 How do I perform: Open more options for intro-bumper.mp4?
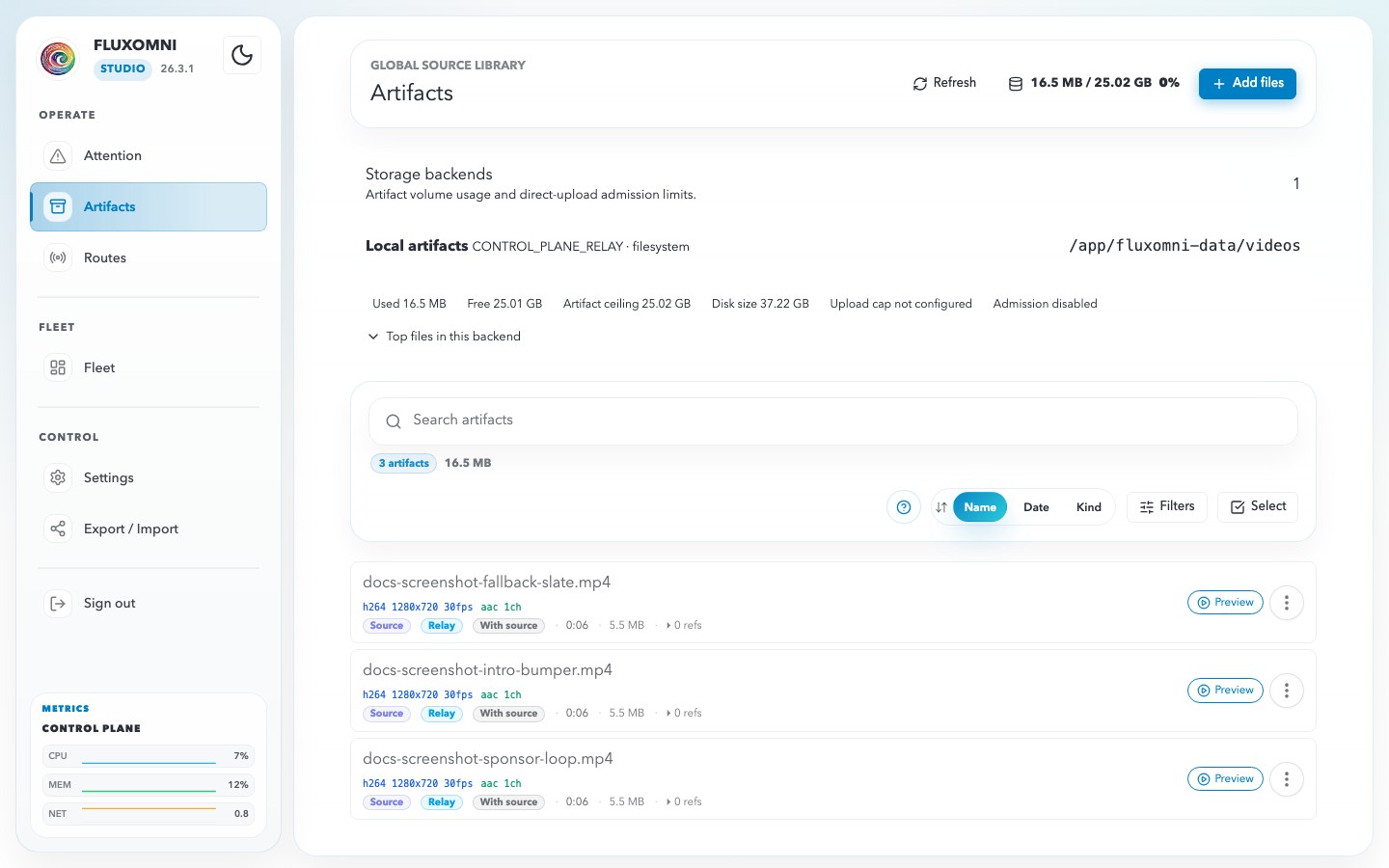(x=1287, y=691)
